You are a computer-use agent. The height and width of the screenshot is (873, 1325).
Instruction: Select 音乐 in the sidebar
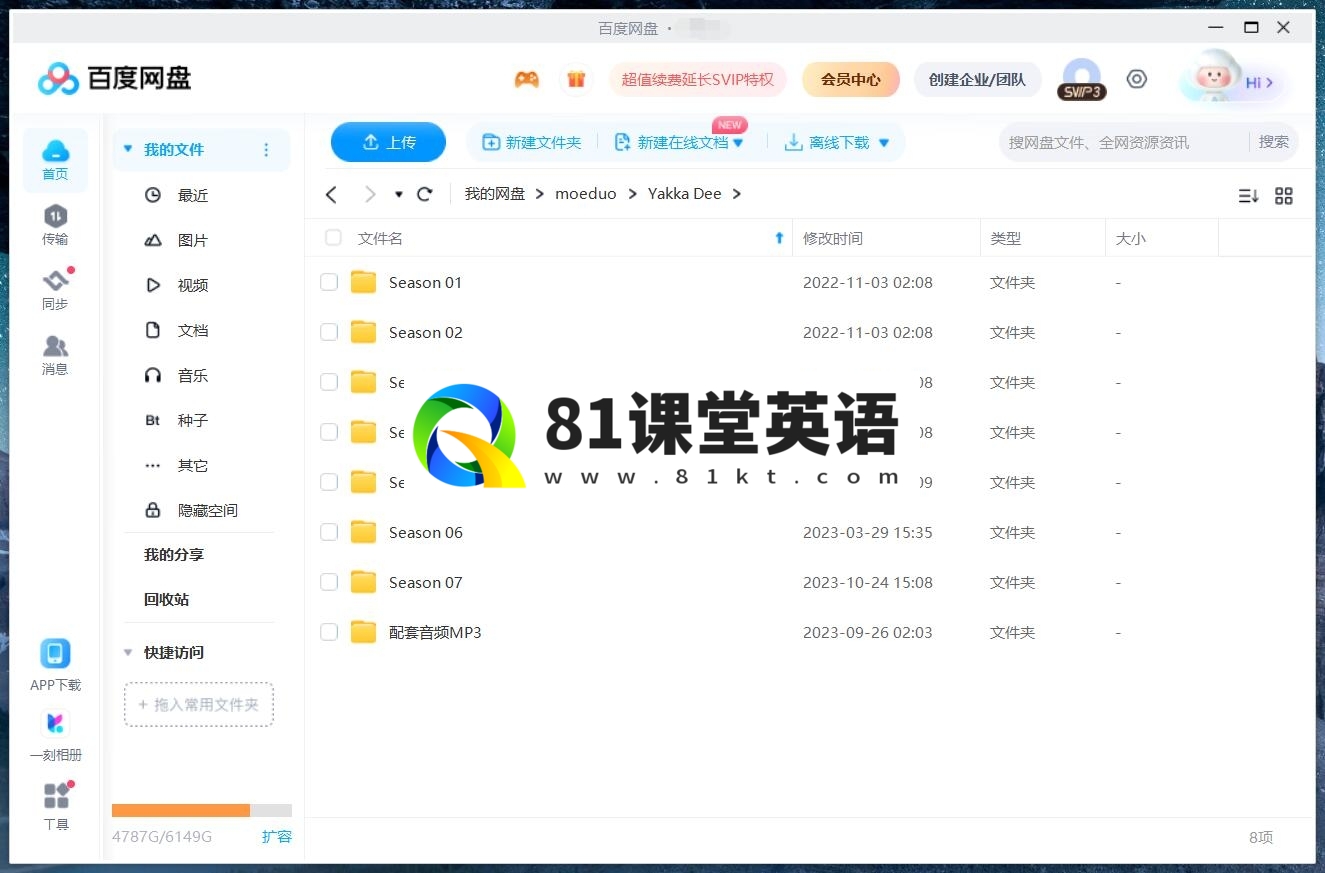(x=193, y=375)
